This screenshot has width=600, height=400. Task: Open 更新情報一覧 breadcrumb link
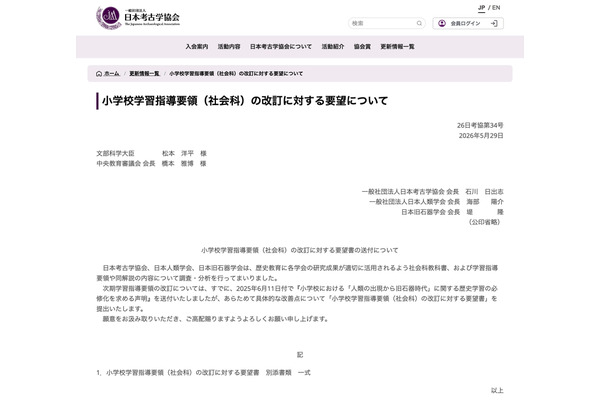[144, 73]
